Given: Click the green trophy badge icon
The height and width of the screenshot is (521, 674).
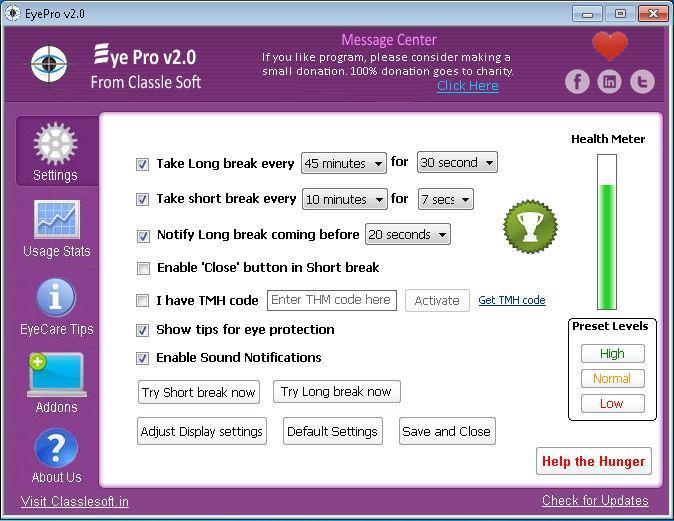Looking at the screenshot, I should (x=529, y=227).
